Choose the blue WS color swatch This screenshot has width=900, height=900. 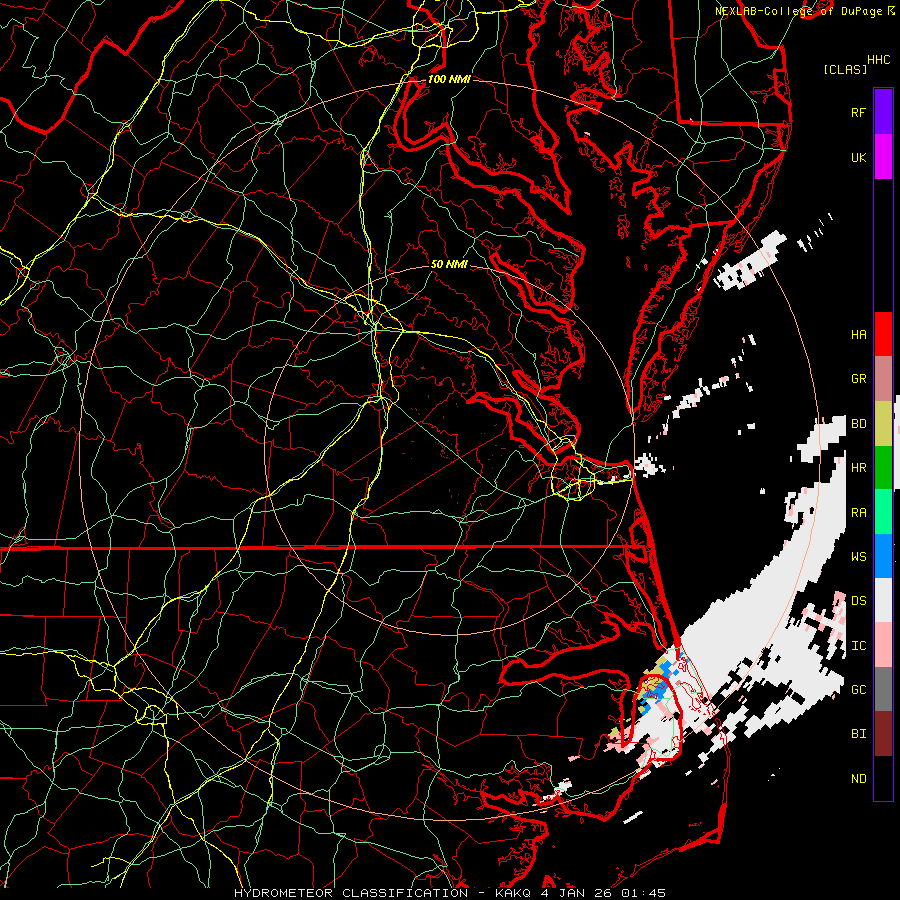click(x=883, y=556)
